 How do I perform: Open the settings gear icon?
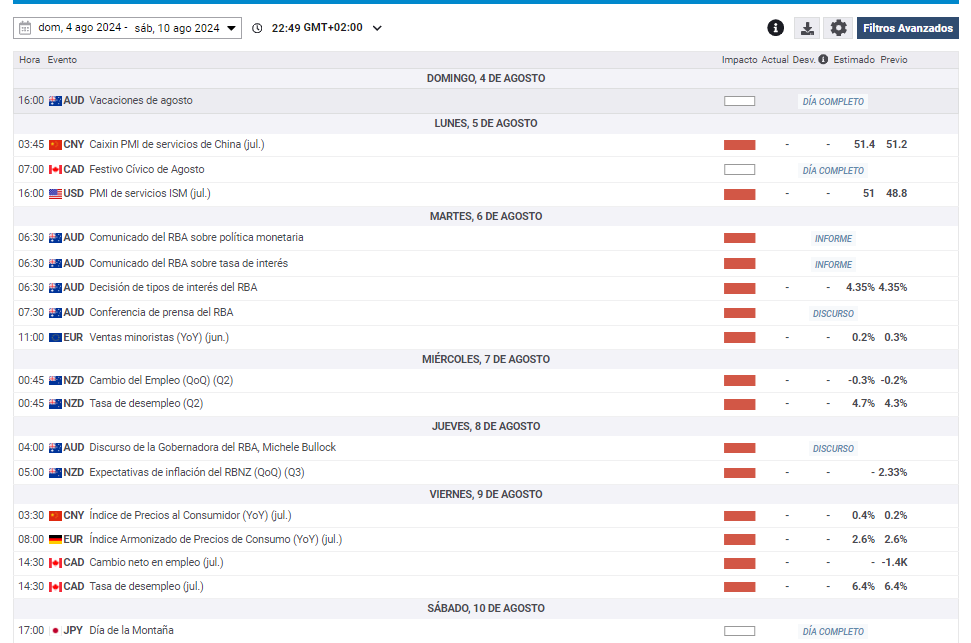pyautogui.click(x=838, y=28)
